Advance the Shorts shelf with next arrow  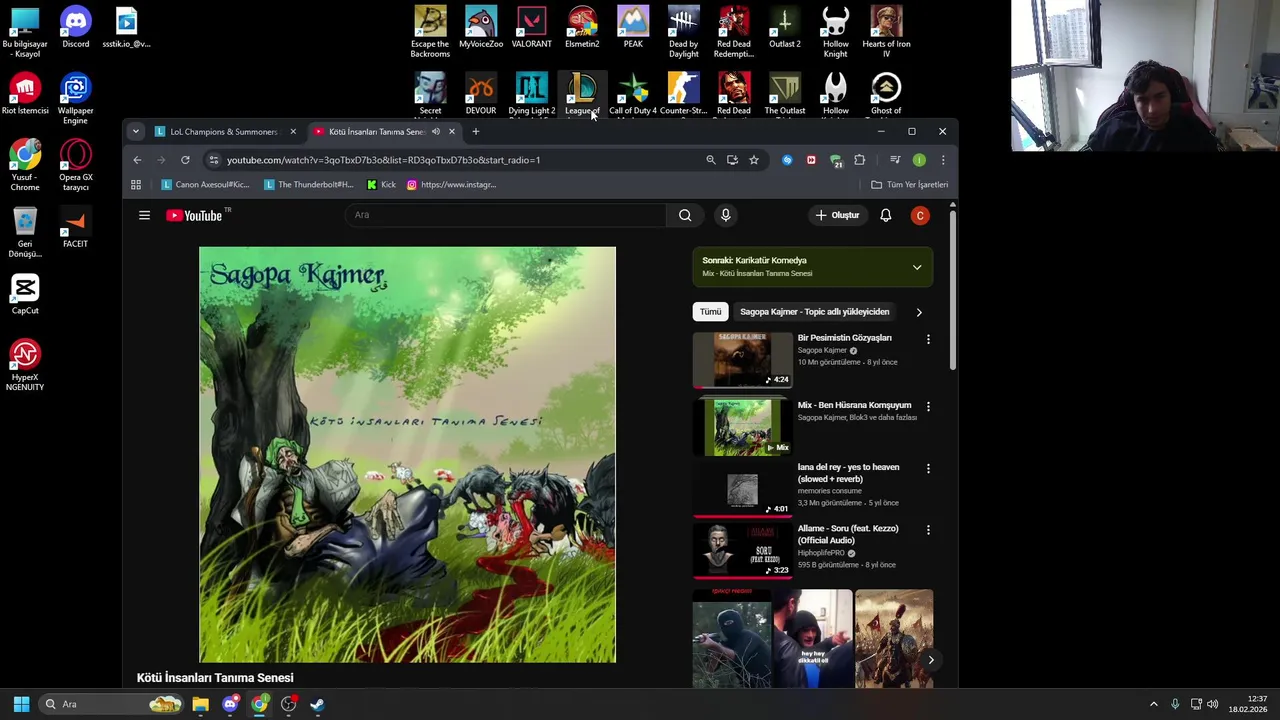click(930, 660)
